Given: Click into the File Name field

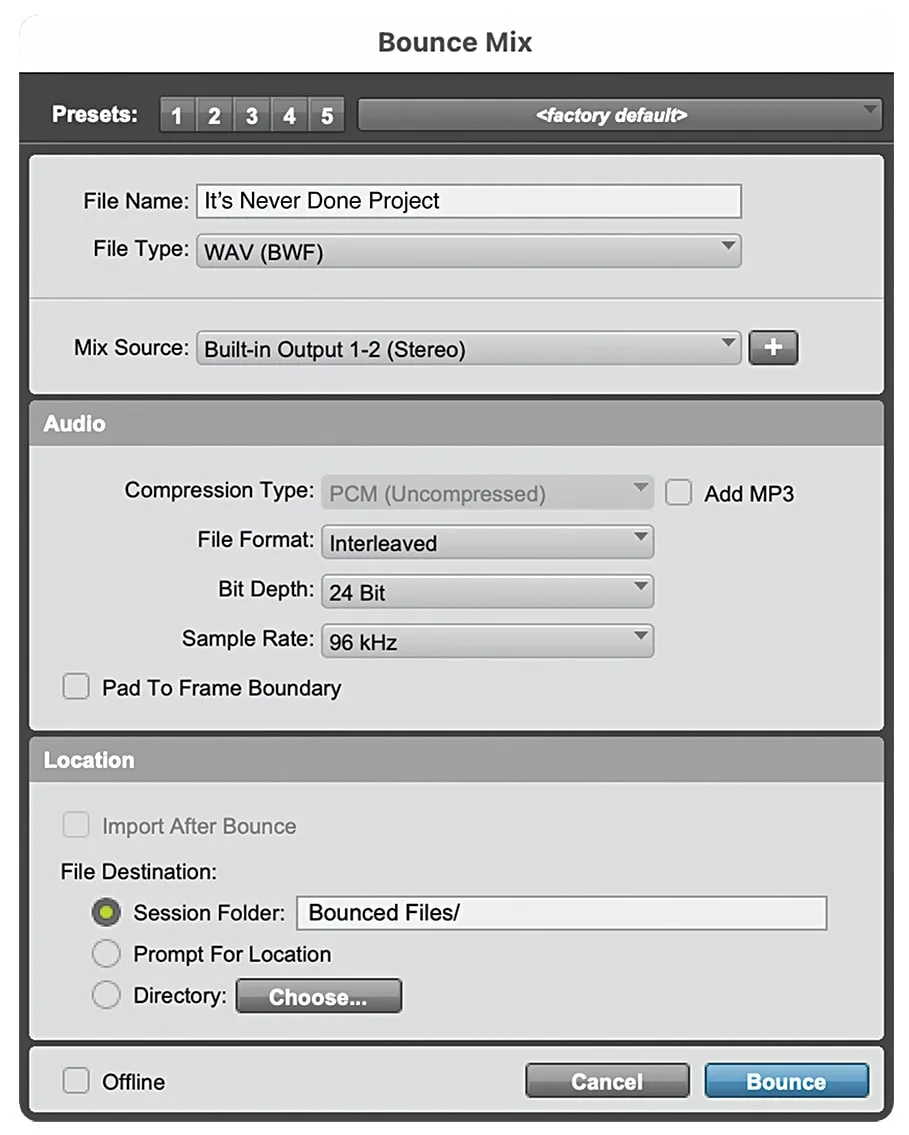Looking at the screenshot, I should point(468,201).
